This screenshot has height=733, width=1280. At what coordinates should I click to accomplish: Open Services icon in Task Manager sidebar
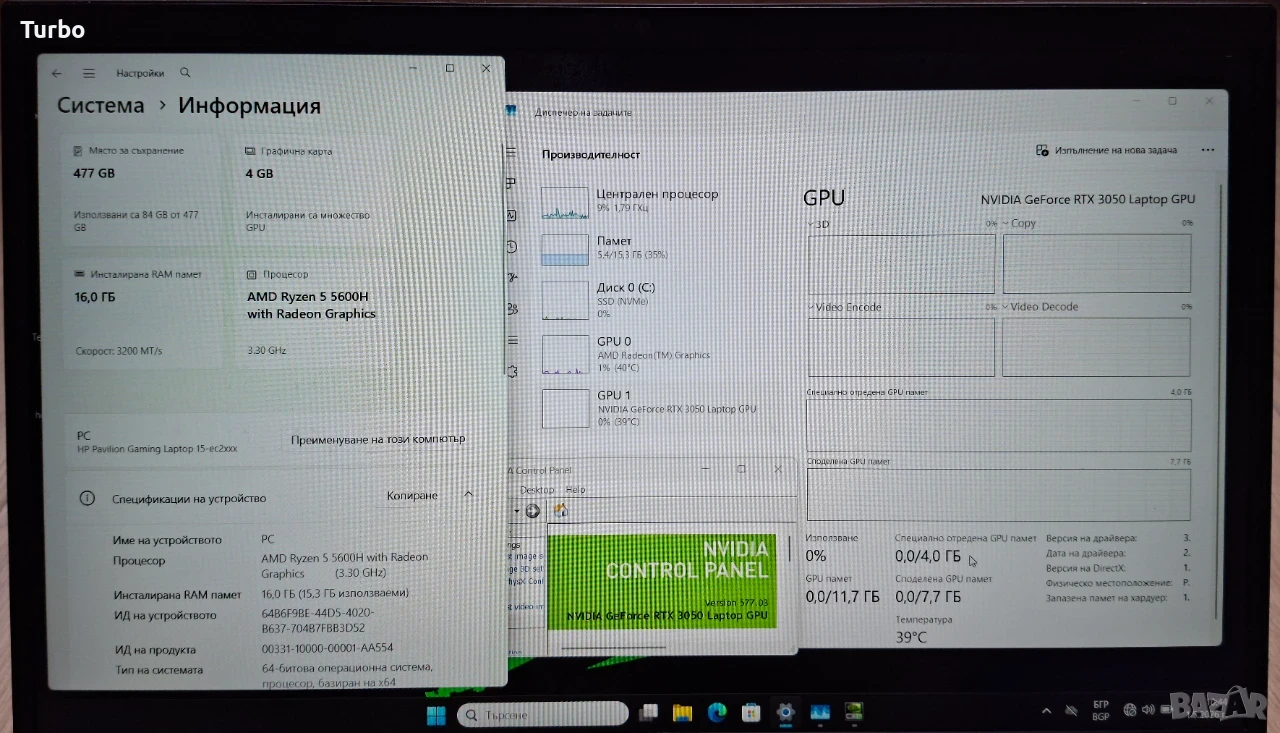(512, 371)
